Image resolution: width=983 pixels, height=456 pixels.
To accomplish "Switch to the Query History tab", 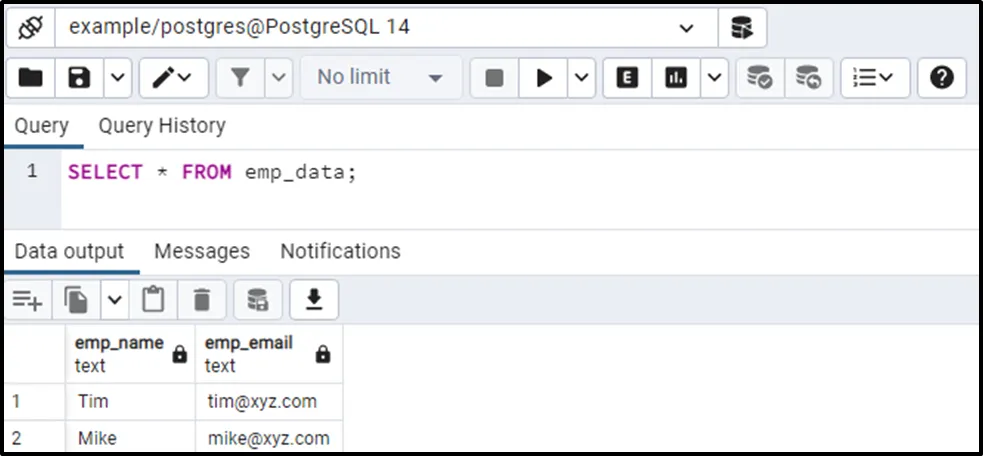I will (161, 126).
